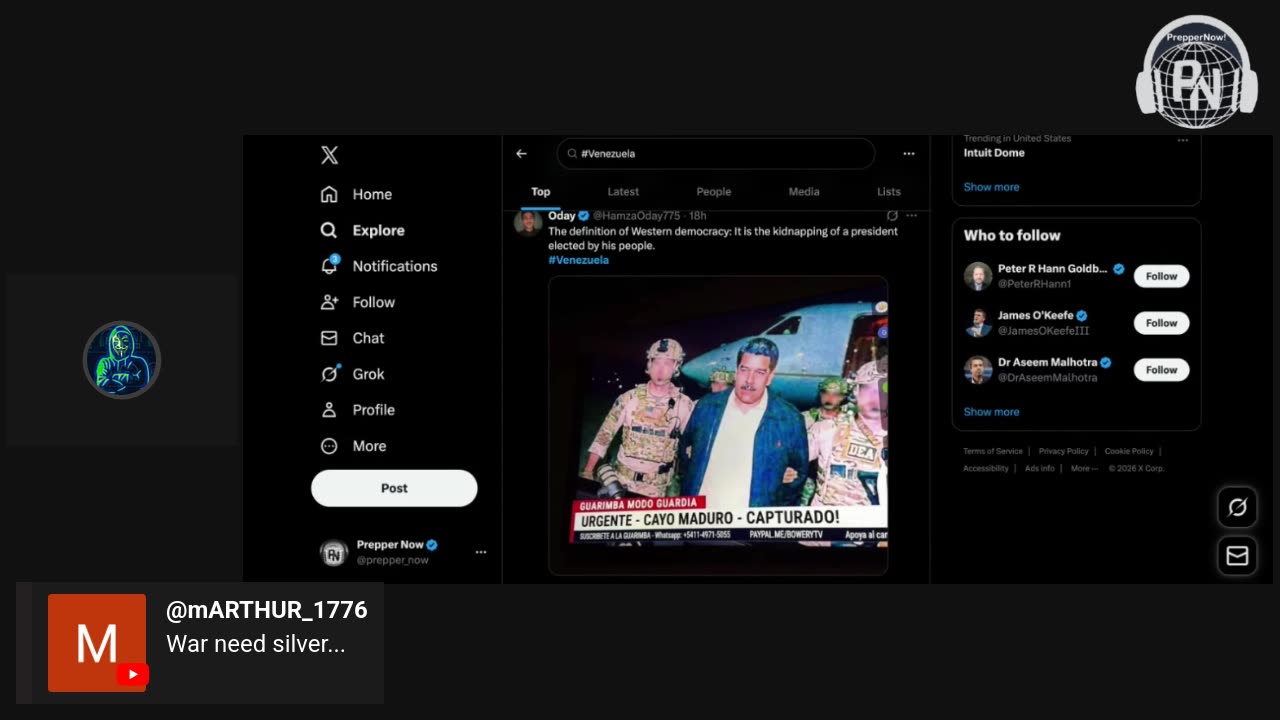Screen dimensions: 1280x720
Task: Open the floating Grok button
Action: (1237, 508)
